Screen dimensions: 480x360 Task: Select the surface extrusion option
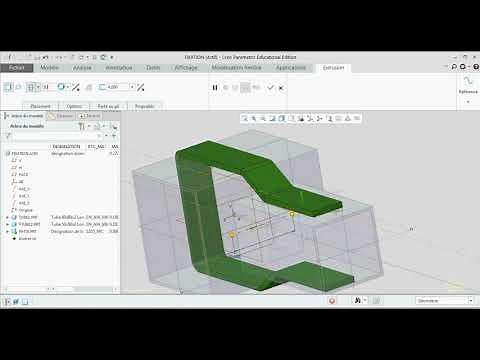(x=19, y=87)
